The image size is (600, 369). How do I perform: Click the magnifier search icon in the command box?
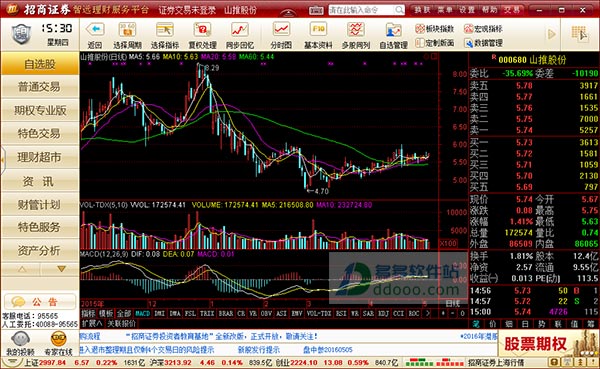[x=399, y=10]
